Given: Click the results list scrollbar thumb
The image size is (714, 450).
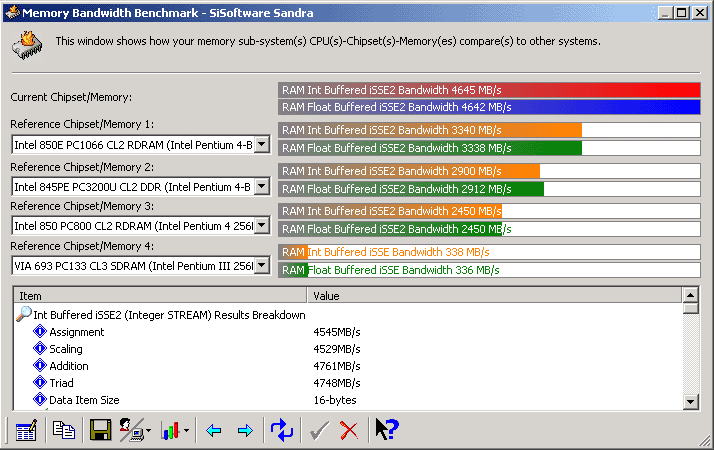Looking at the screenshot, I should [x=691, y=309].
